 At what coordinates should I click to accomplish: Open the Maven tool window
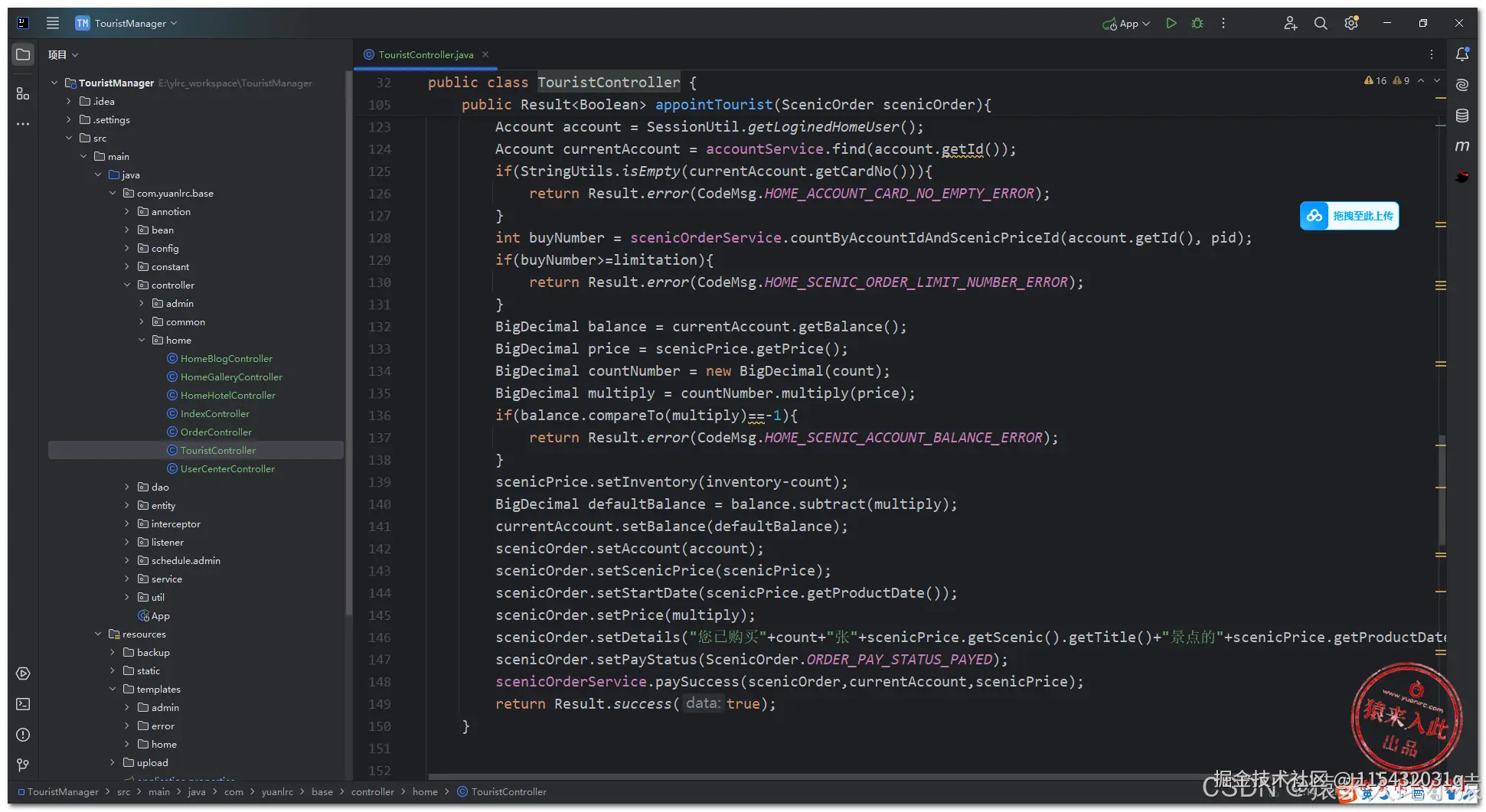pos(1462,146)
